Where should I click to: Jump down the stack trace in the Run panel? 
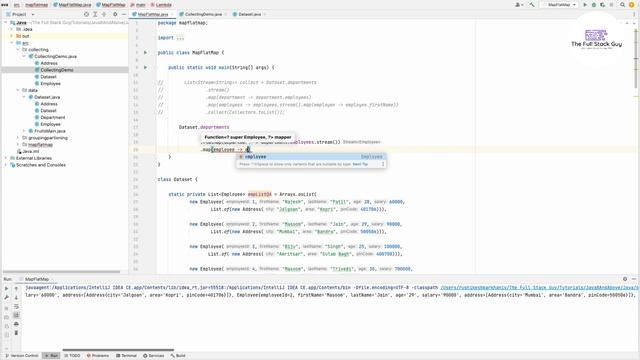[16, 298]
